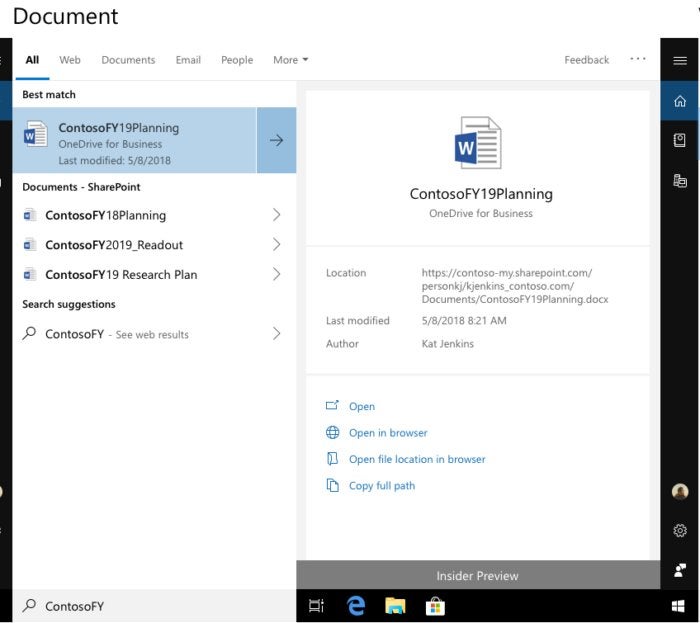Expand chevron for ContosoFY18Planning
The height and width of the screenshot is (623, 700).
[x=276, y=215]
